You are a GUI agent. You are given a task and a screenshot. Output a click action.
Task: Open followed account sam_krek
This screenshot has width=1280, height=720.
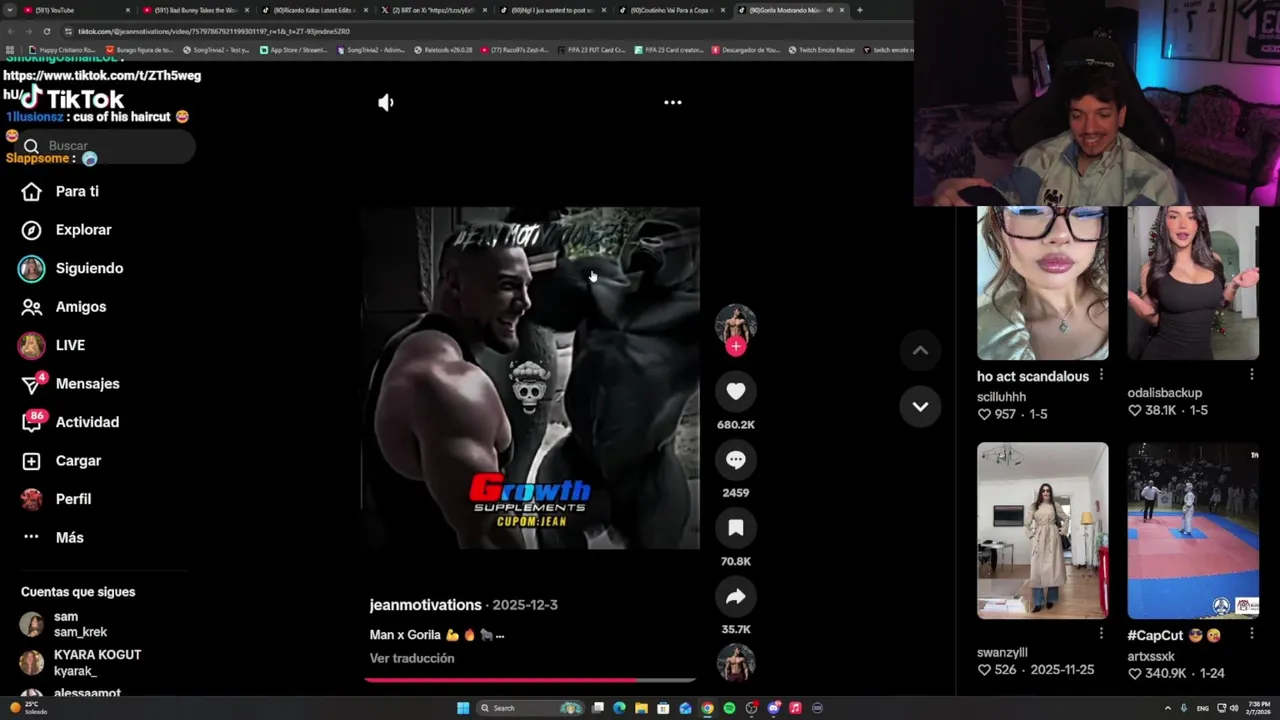pyautogui.click(x=80, y=624)
